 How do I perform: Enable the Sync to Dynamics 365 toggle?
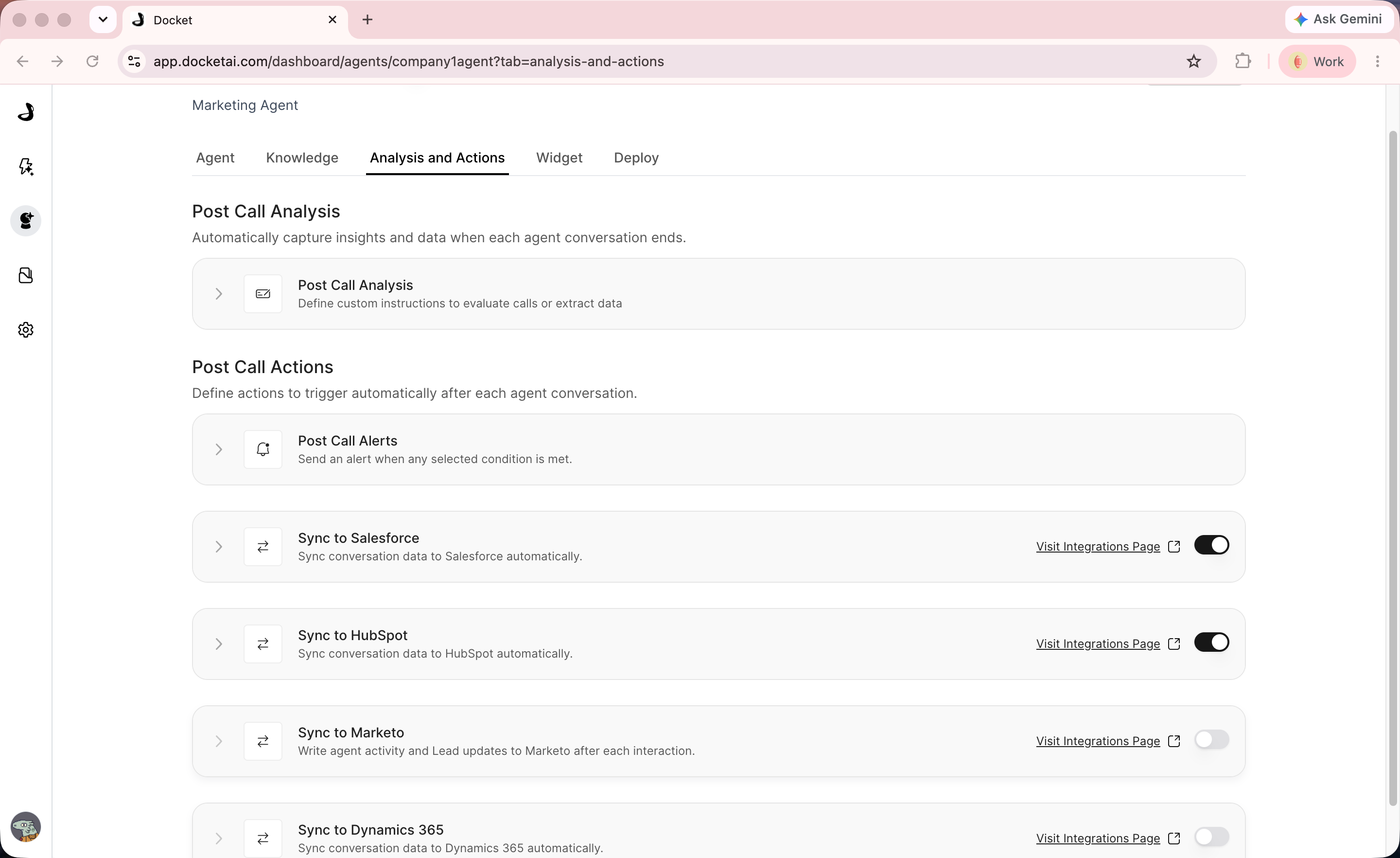coord(1211,837)
